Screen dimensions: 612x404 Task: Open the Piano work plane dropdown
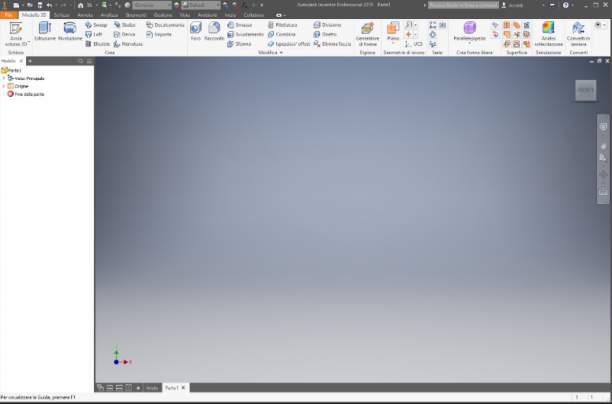[x=393, y=43]
